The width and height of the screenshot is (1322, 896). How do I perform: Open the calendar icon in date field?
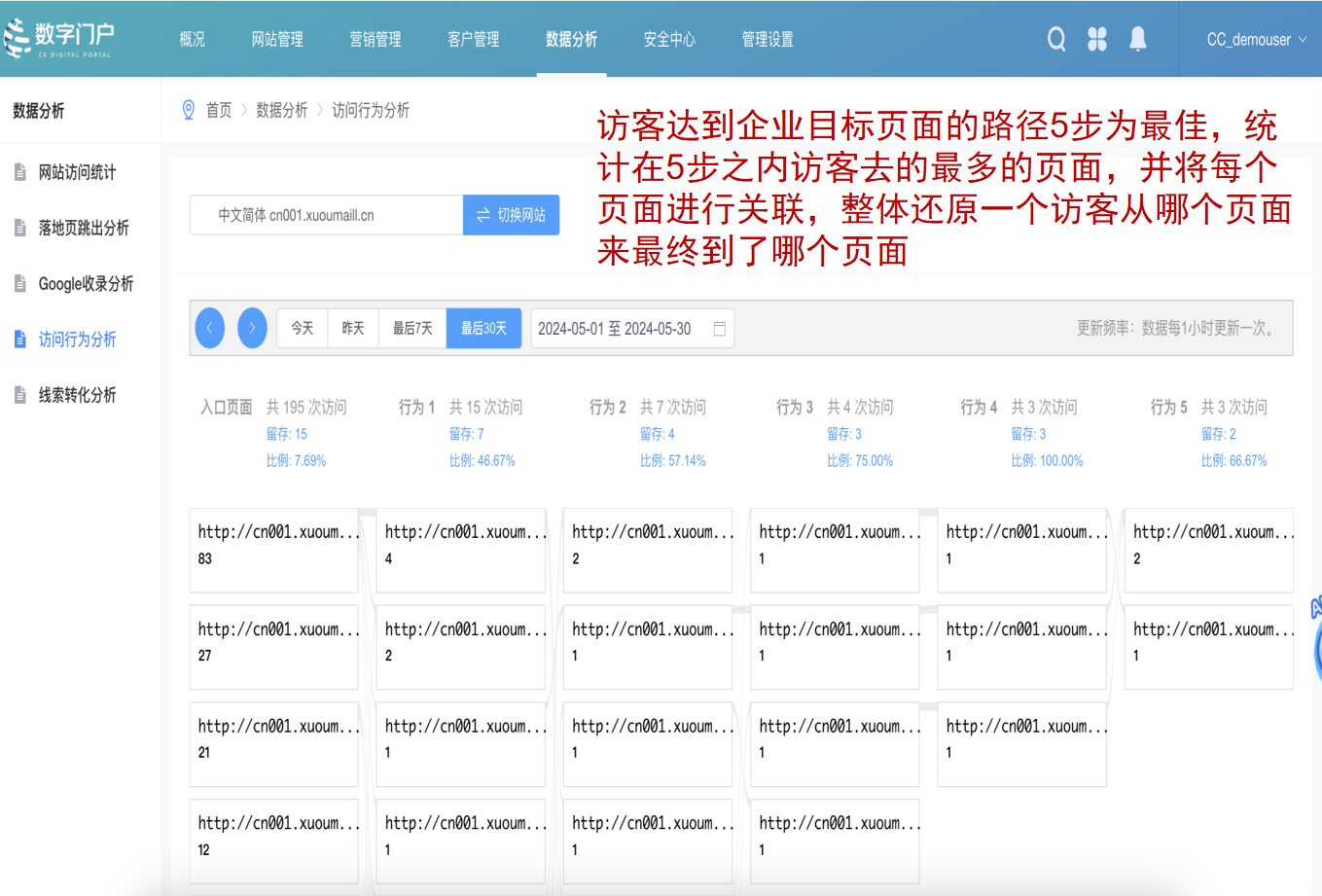[x=720, y=329]
